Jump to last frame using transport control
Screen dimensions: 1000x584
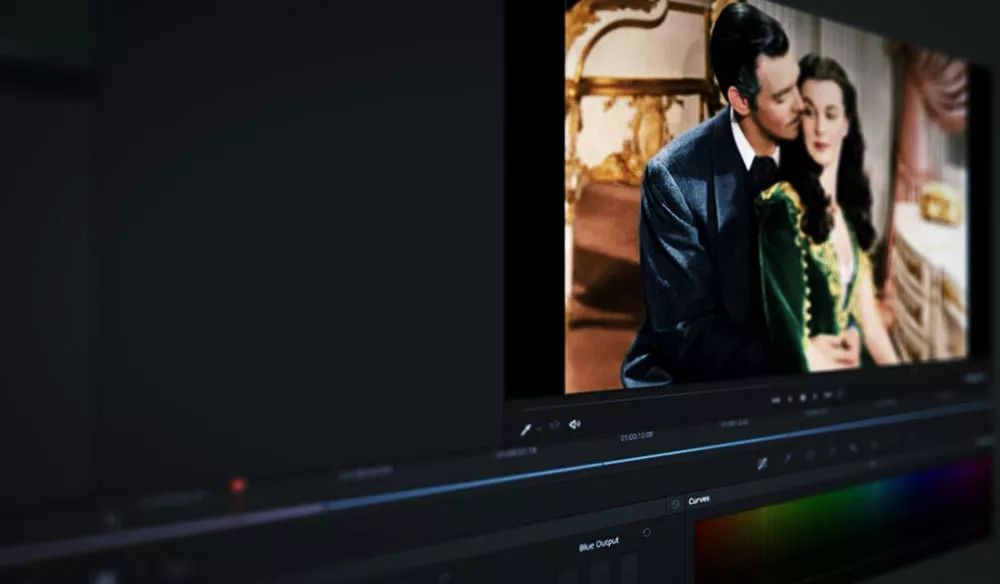pyautogui.click(x=827, y=395)
